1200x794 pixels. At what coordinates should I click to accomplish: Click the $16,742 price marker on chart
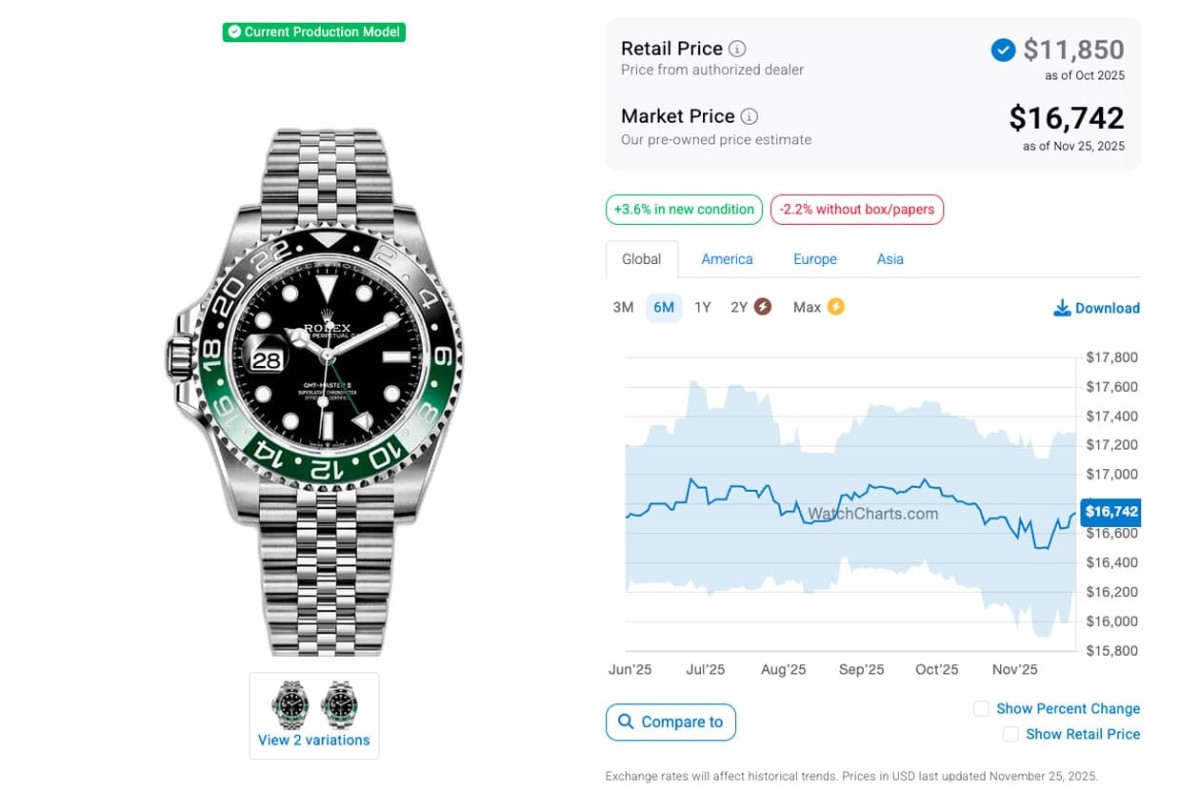coord(1111,512)
